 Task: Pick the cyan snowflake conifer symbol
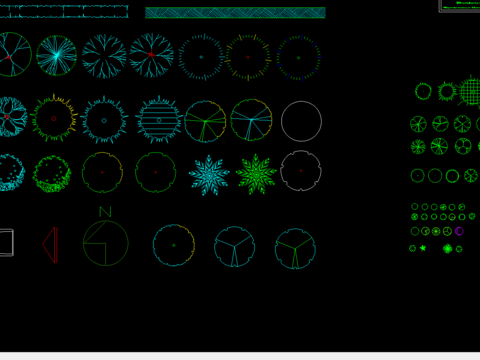coord(209,175)
